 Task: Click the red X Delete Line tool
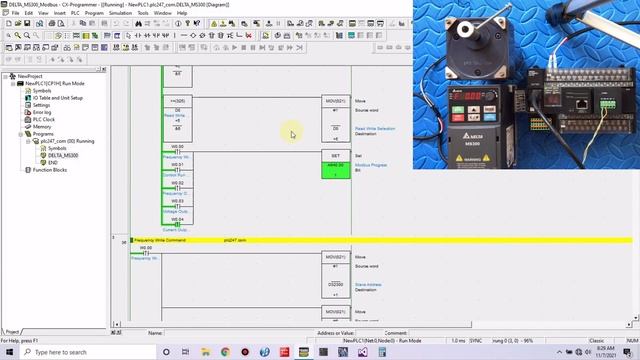[249, 36]
